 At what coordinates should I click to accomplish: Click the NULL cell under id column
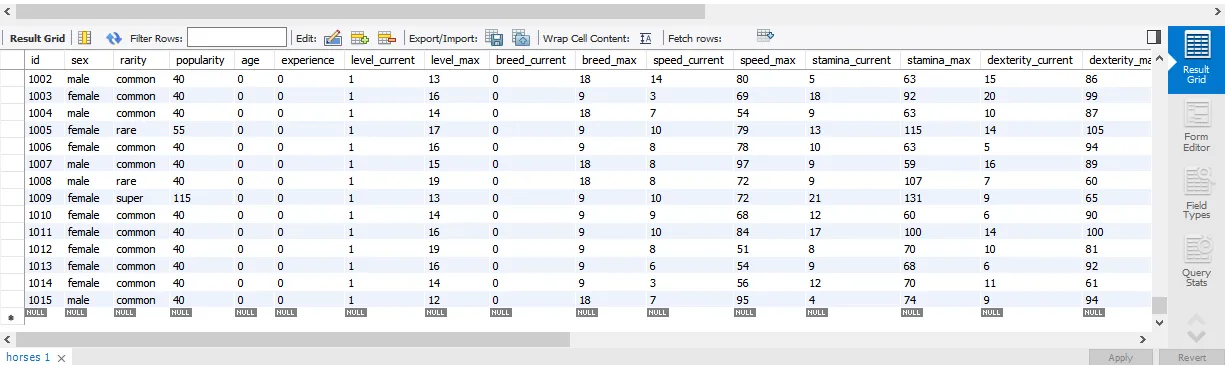point(36,313)
